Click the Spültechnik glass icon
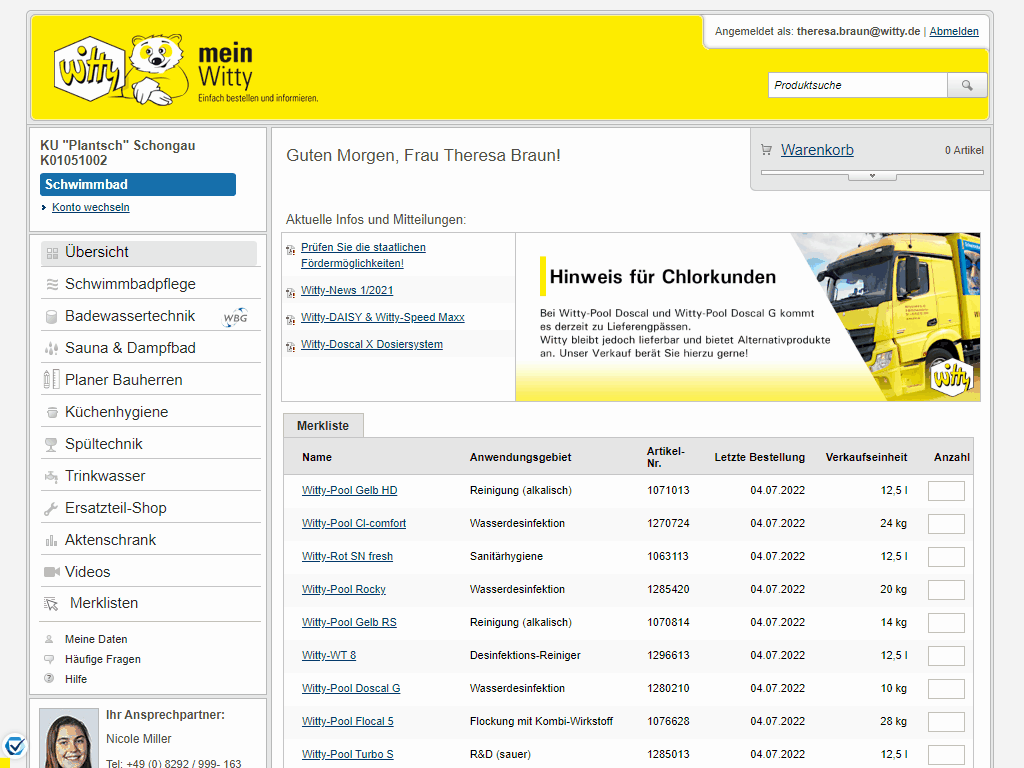1024x768 pixels. point(51,445)
